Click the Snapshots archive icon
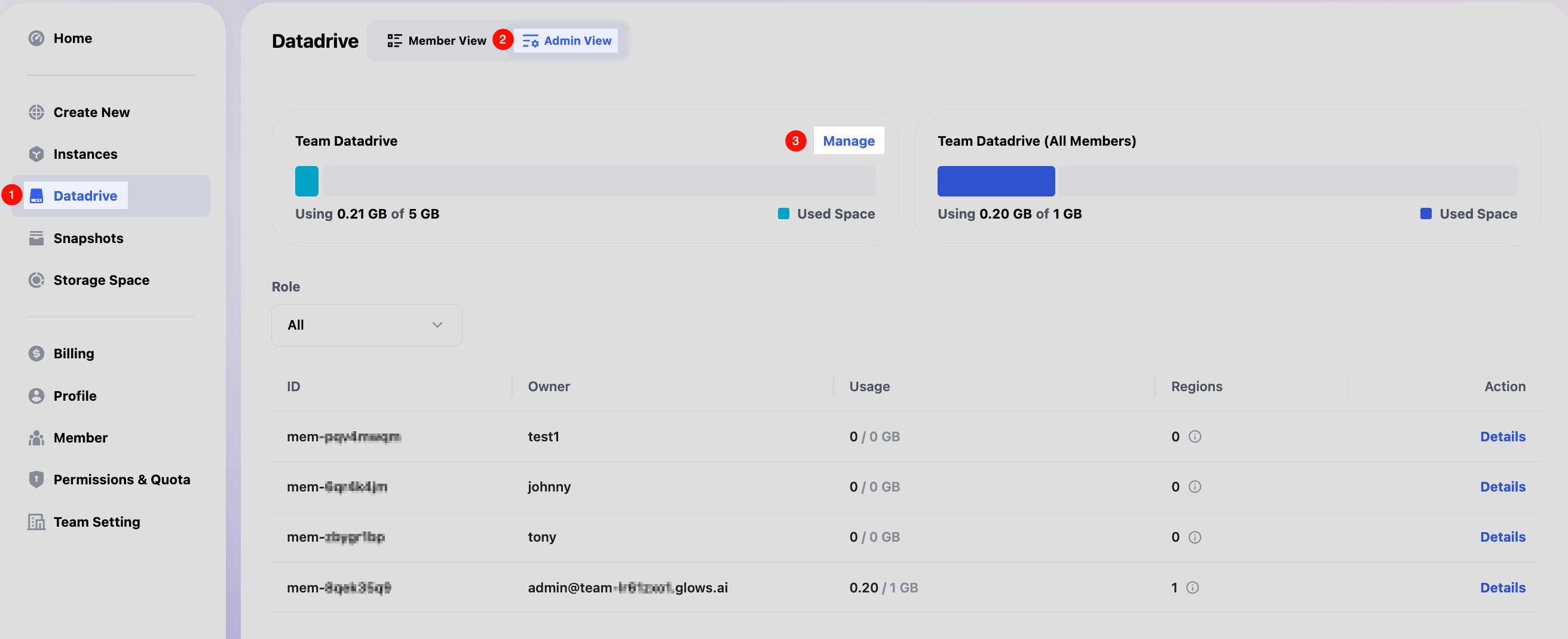 pos(36,238)
